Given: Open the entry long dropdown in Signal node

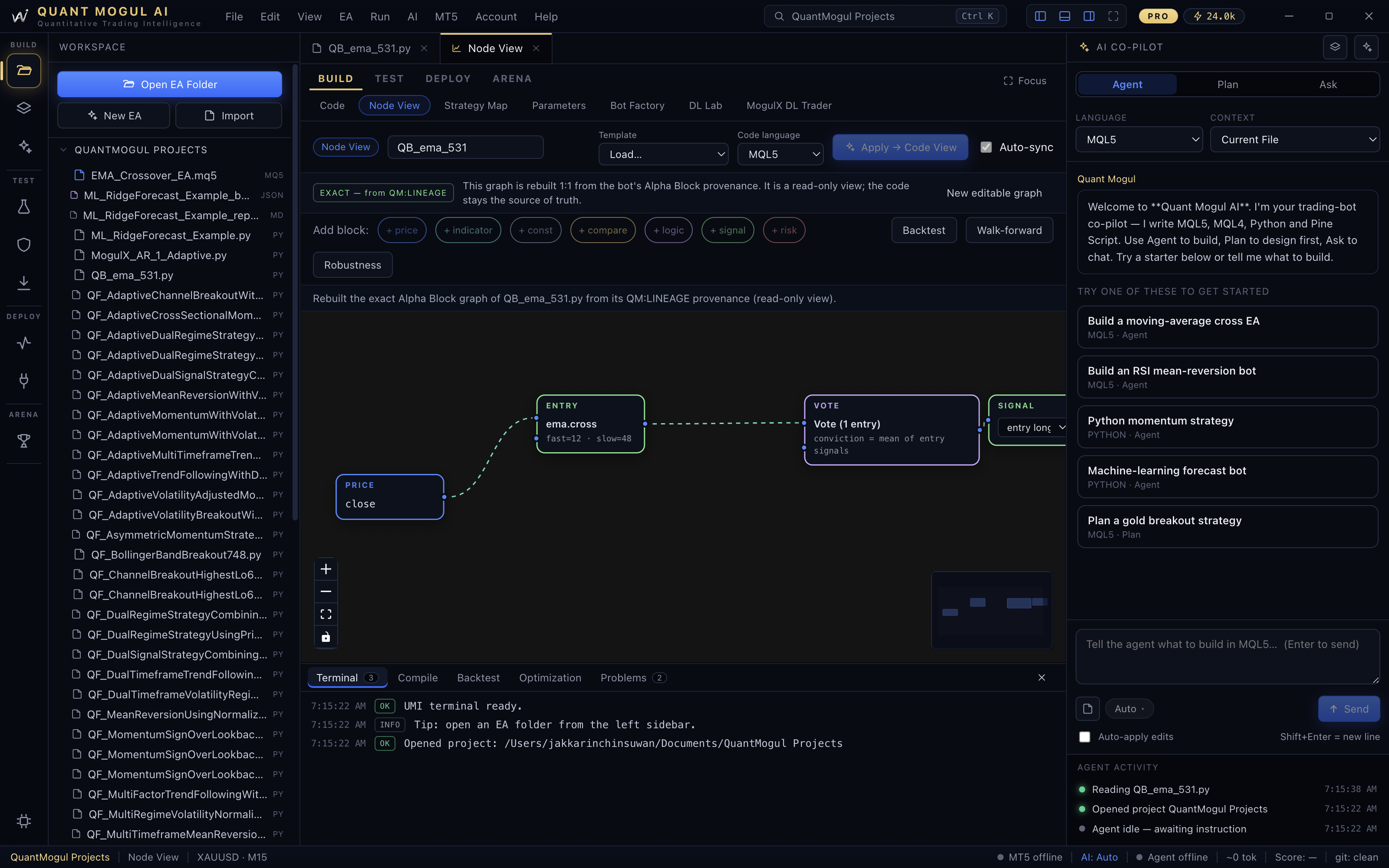Looking at the screenshot, I should [1033, 427].
